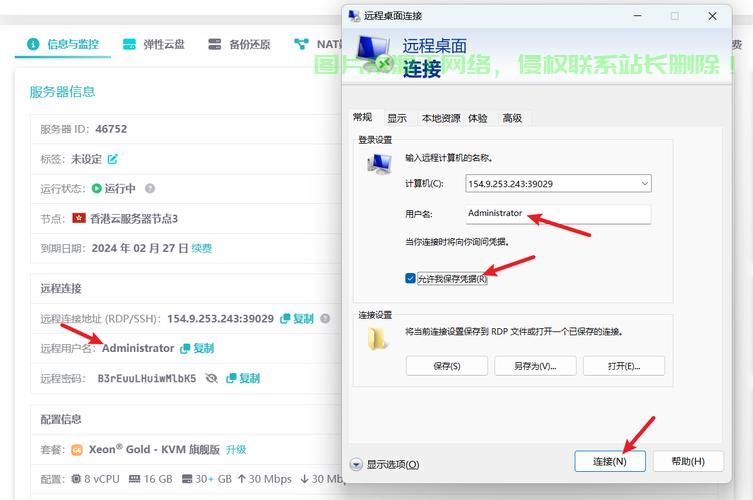
Task: Click the cloud disk icon beside 弹性云盘
Action: click(x=129, y=44)
